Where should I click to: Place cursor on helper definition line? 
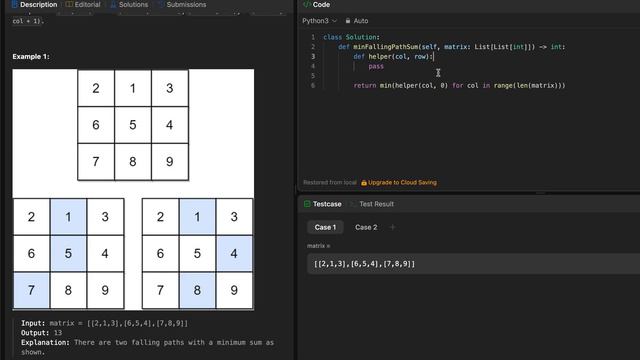click(393, 57)
